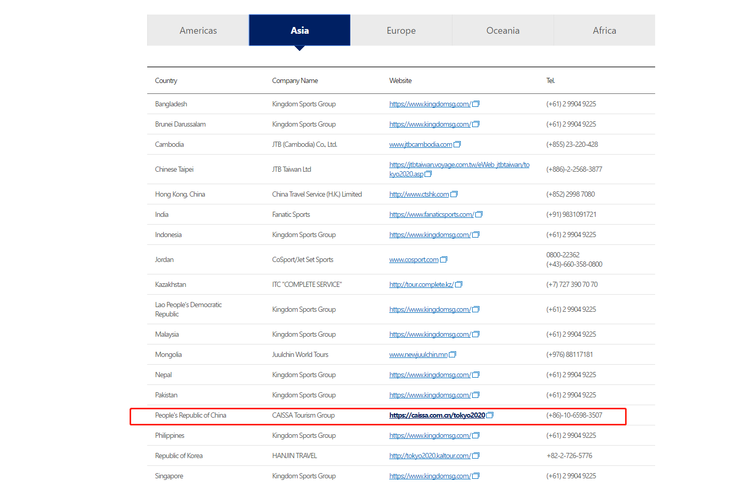Image resolution: width=750 pixels, height=483 pixels.
Task: Open Kazakhstan's tour.complete.kz link
Action: pyautogui.click(x=421, y=284)
